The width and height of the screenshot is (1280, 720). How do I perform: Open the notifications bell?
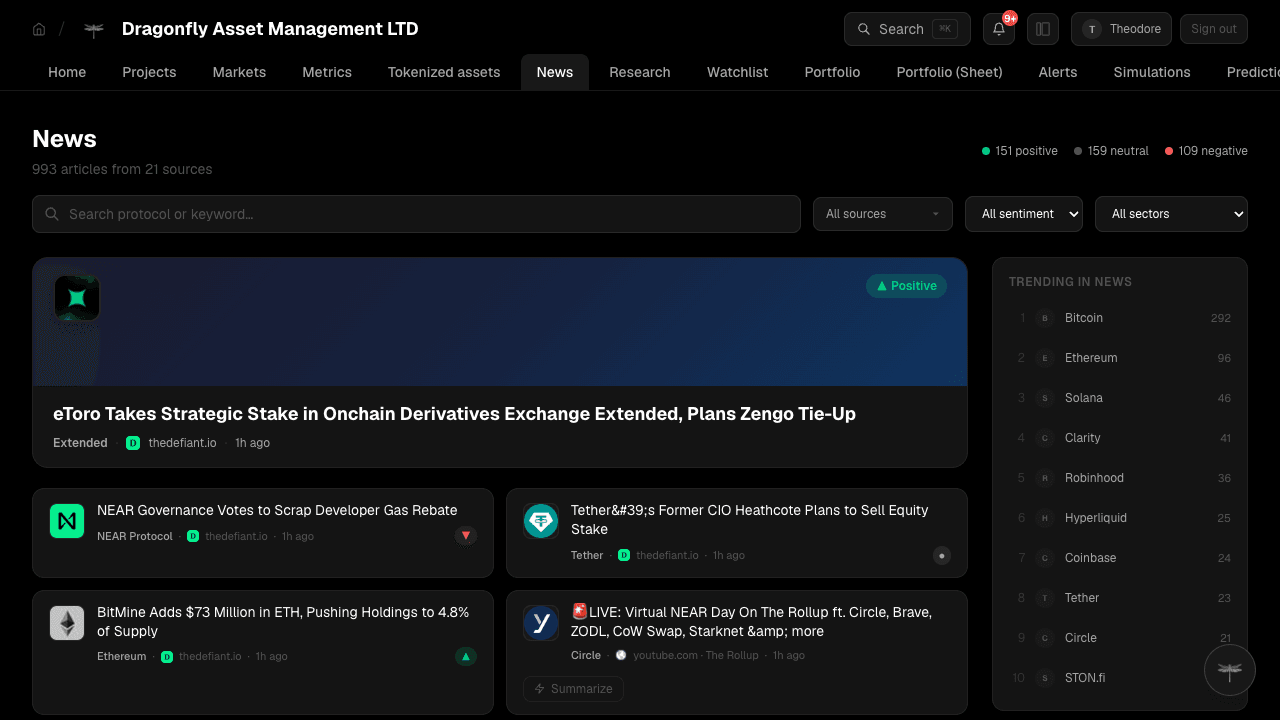(999, 29)
